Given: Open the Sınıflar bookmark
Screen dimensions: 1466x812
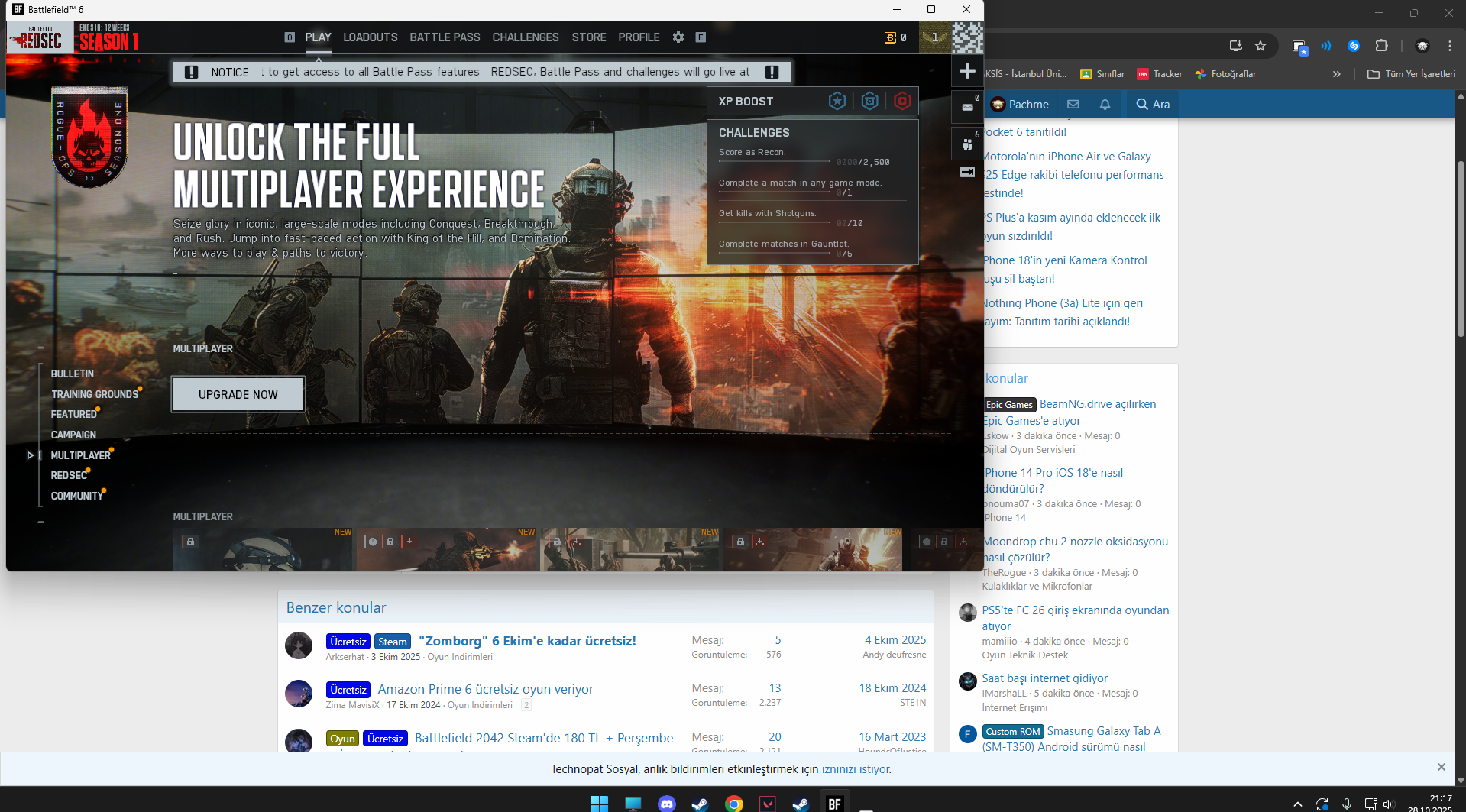Looking at the screenshot, I should click(1102, 74).
